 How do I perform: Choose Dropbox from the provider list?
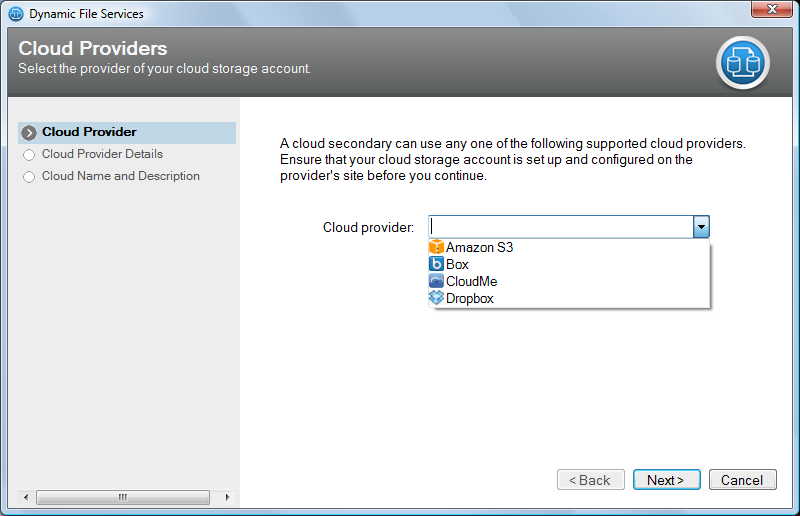pyautogui.click(x=470, y=298)
